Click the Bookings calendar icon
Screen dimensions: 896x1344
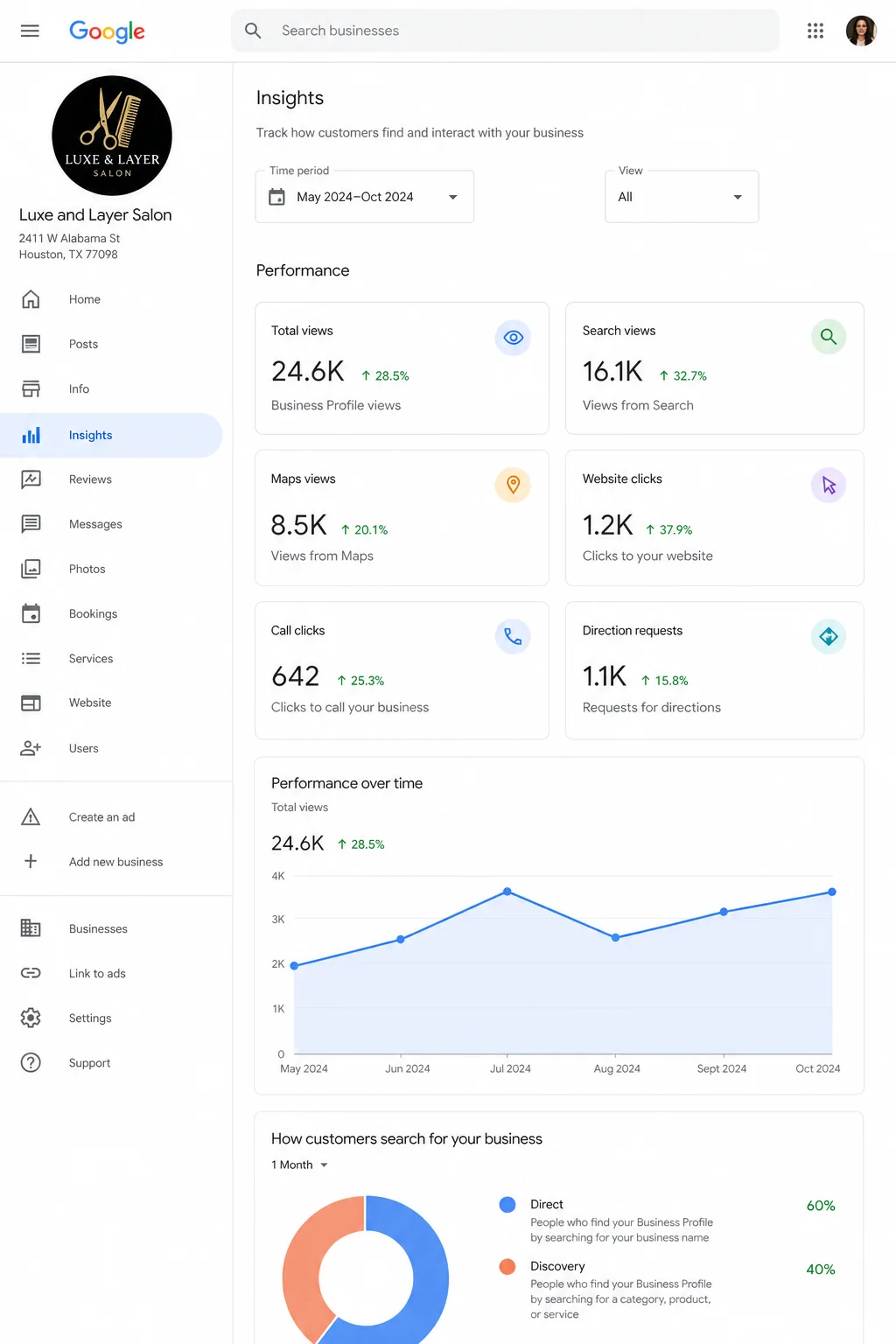coord(31,613)
